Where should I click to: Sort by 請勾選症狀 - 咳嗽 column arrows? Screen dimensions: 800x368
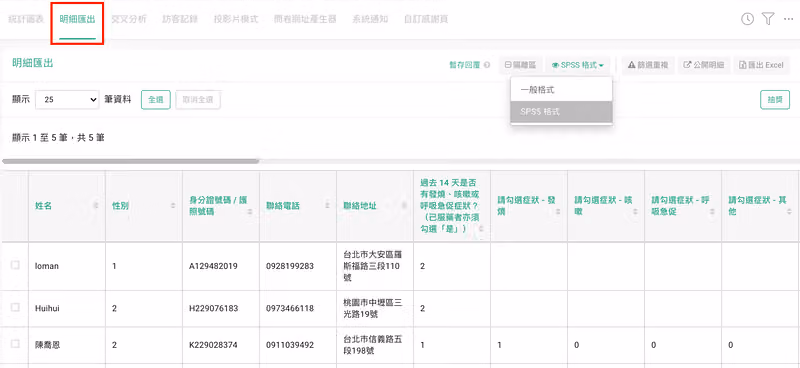coord(635,211)
